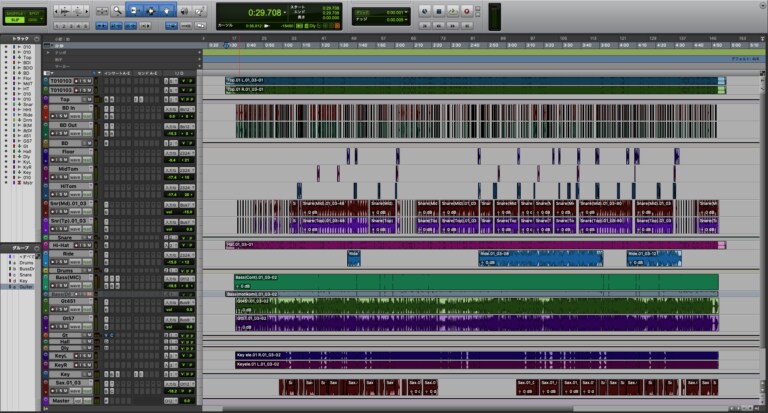
Task: Enable SPOT edit mode
Action: (34, 13)
